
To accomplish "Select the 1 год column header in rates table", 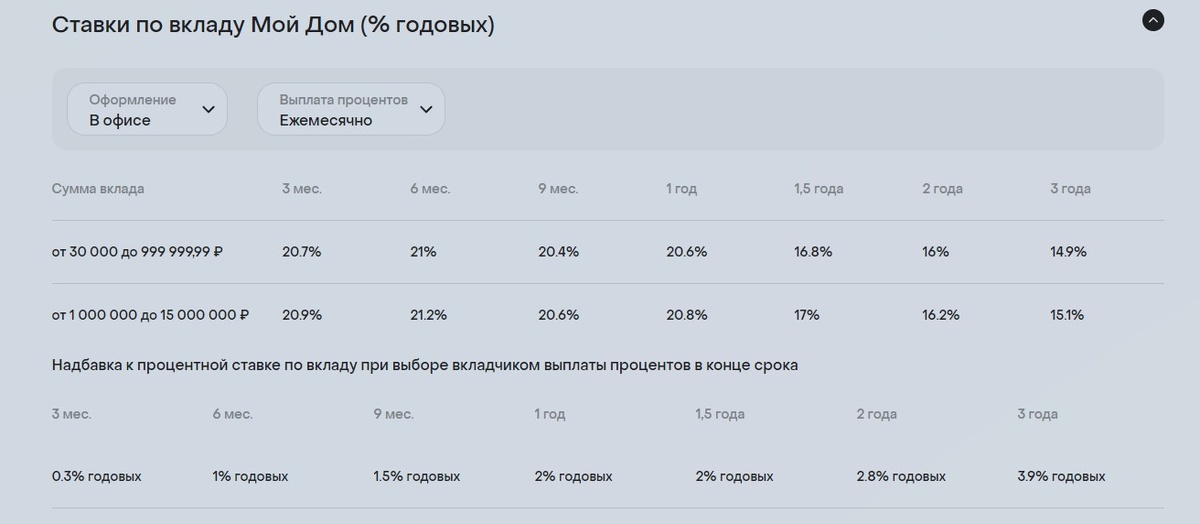I will tap(681, 189).
